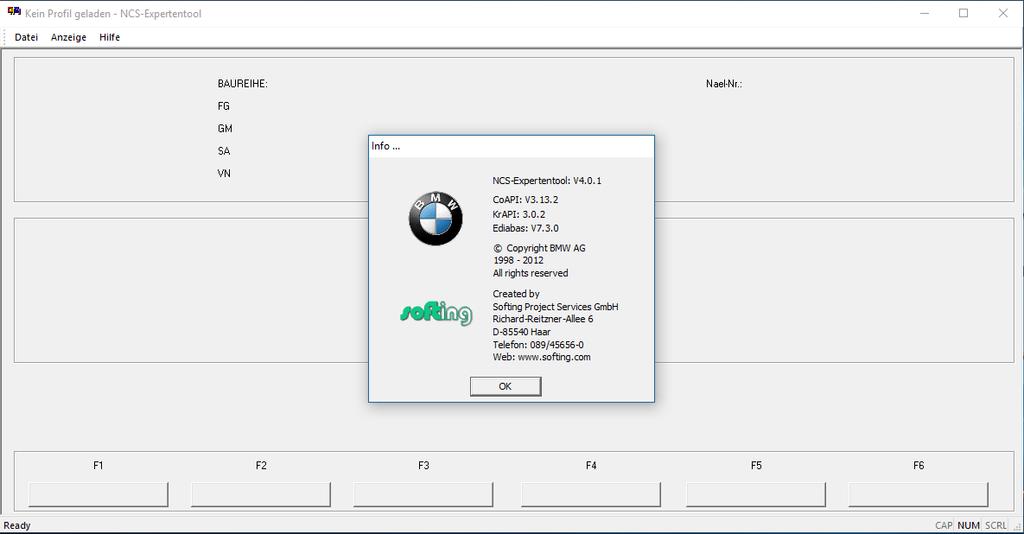Open the Hilfe menu
Screen dimensions: 1024x534
(x=110, y=37)
